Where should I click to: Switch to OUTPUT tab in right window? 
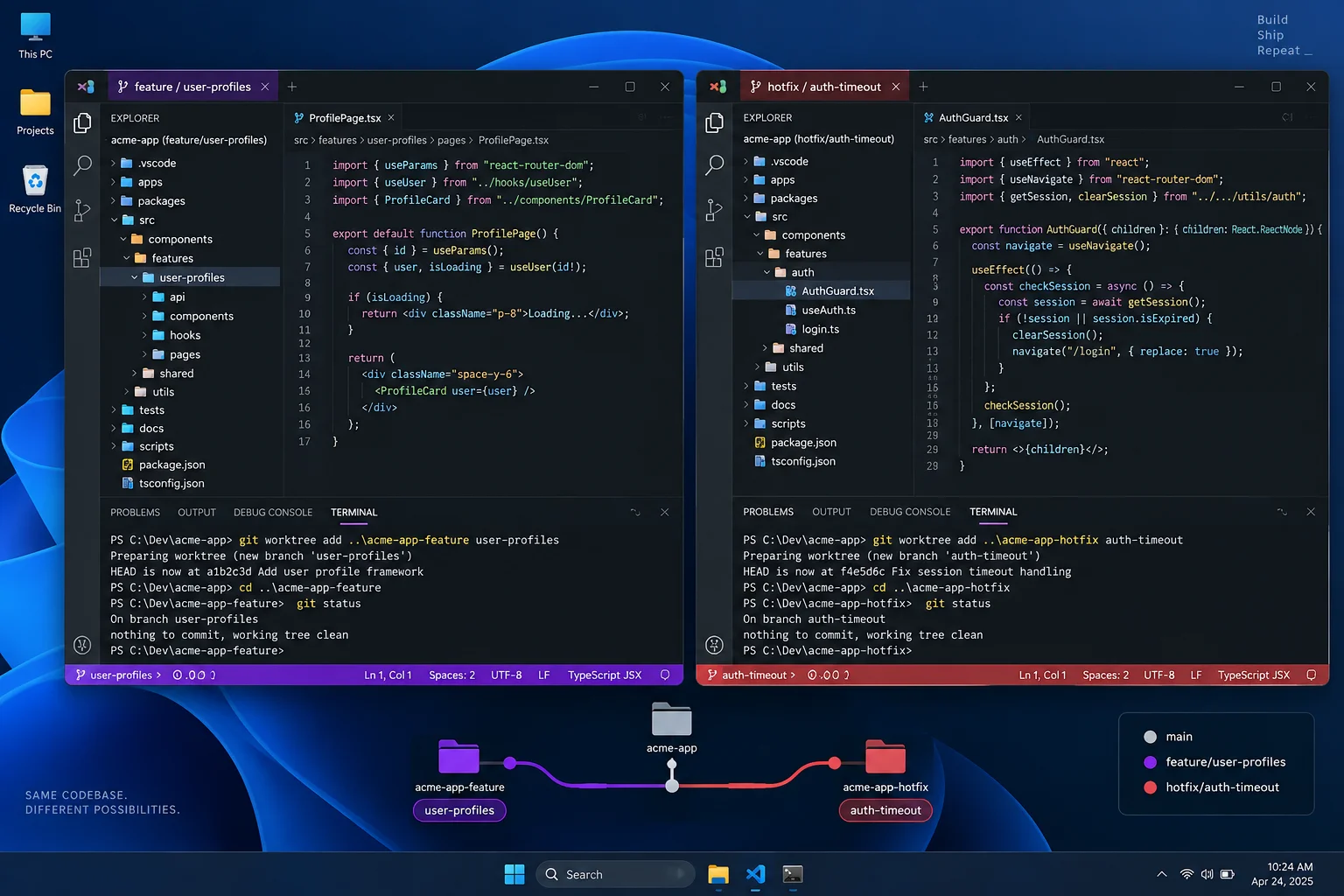(831, 512)
